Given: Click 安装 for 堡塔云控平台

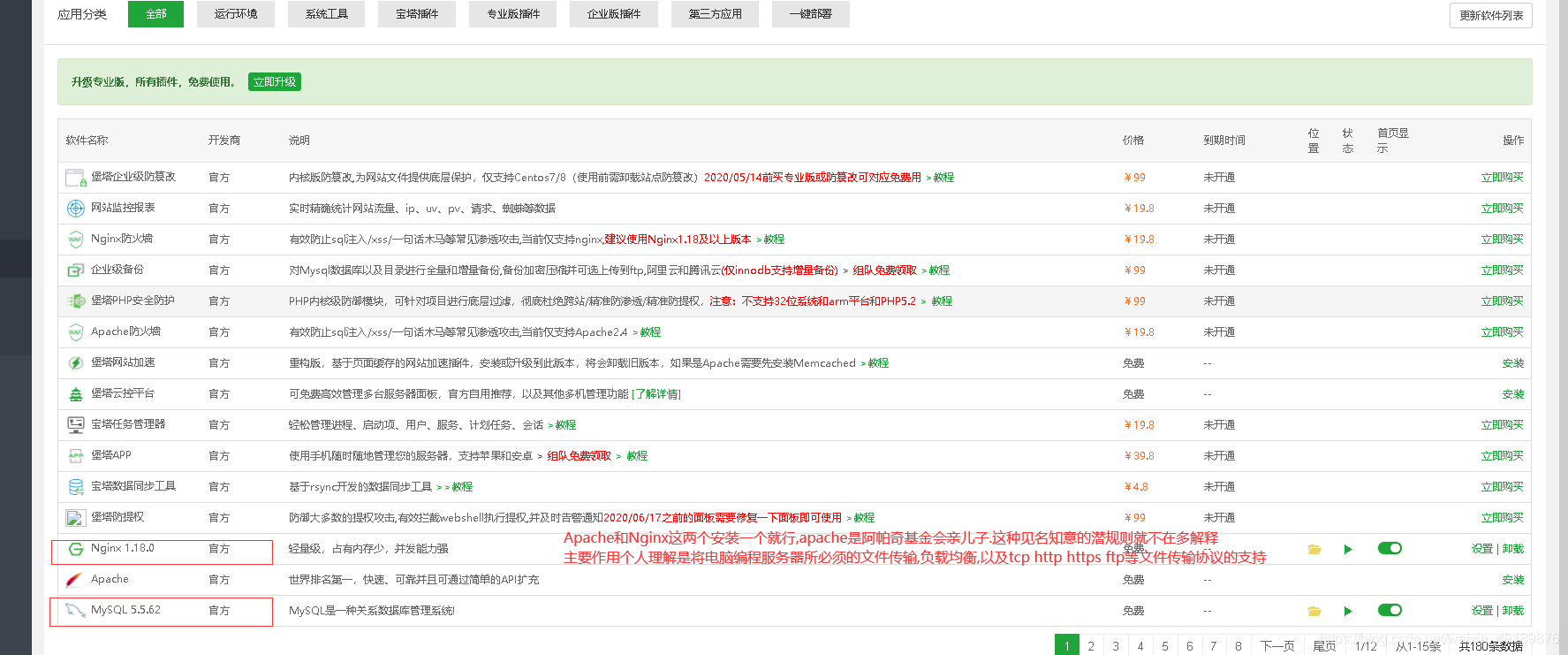Looking at the screenshot, I should pyautogui.click(x=1513, y=394).
